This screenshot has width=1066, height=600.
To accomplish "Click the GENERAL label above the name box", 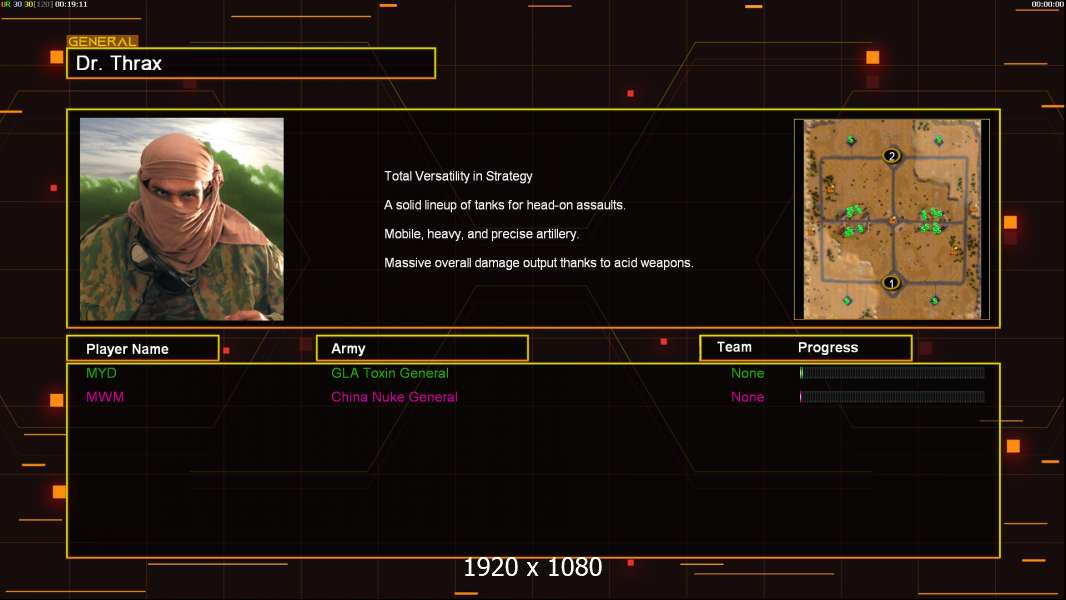I will point(102,41).
